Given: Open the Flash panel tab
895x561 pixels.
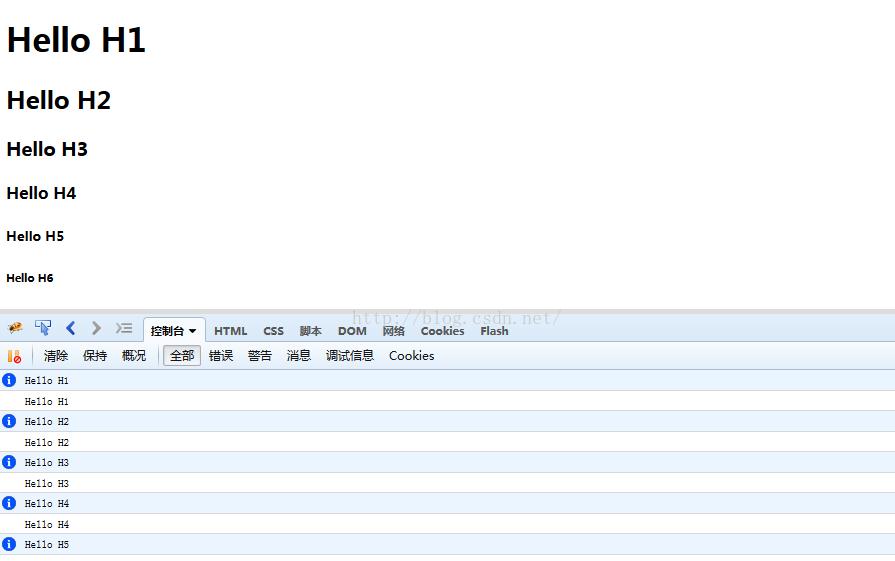Looking at the screenshot, I should [494, 331].
